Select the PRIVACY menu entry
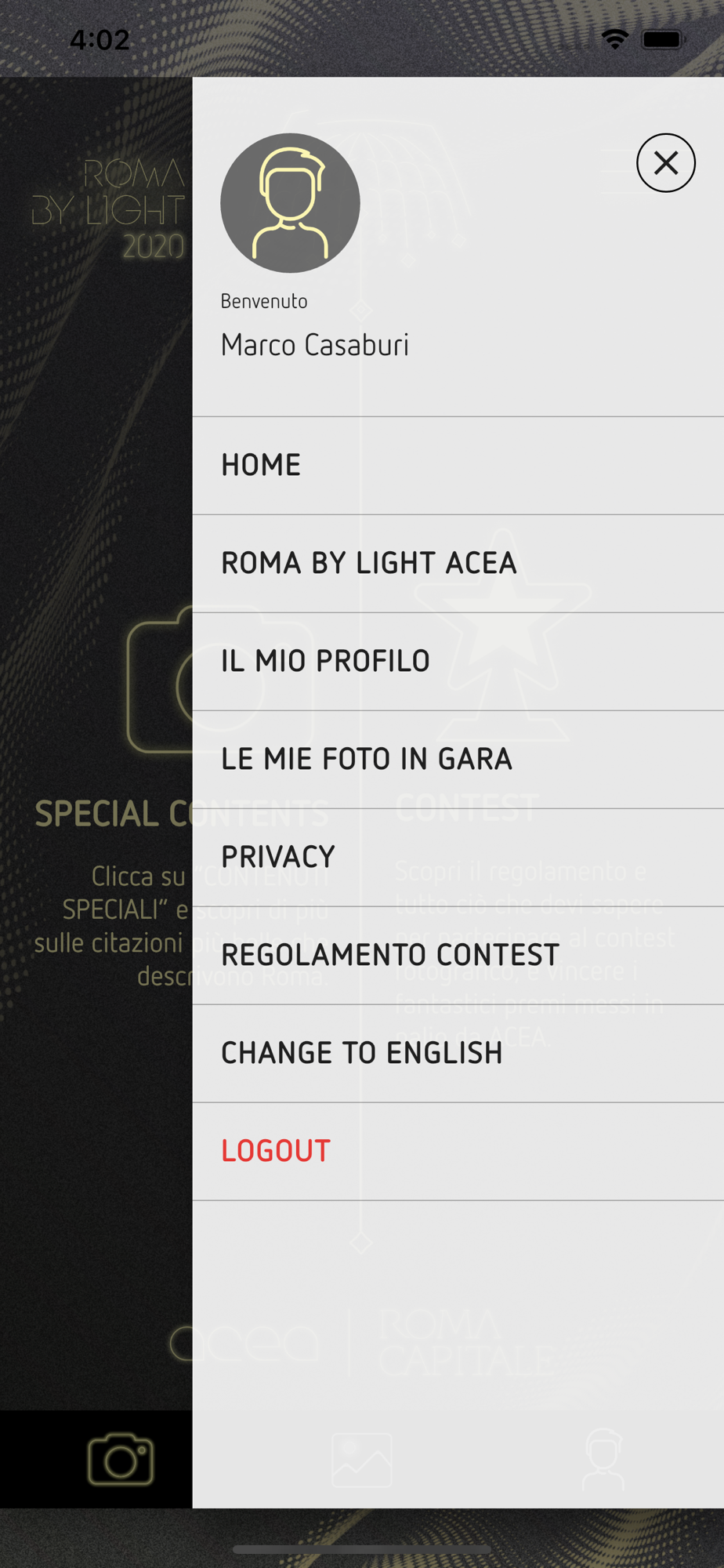724x1568 pixels. [x=278, y=858]
